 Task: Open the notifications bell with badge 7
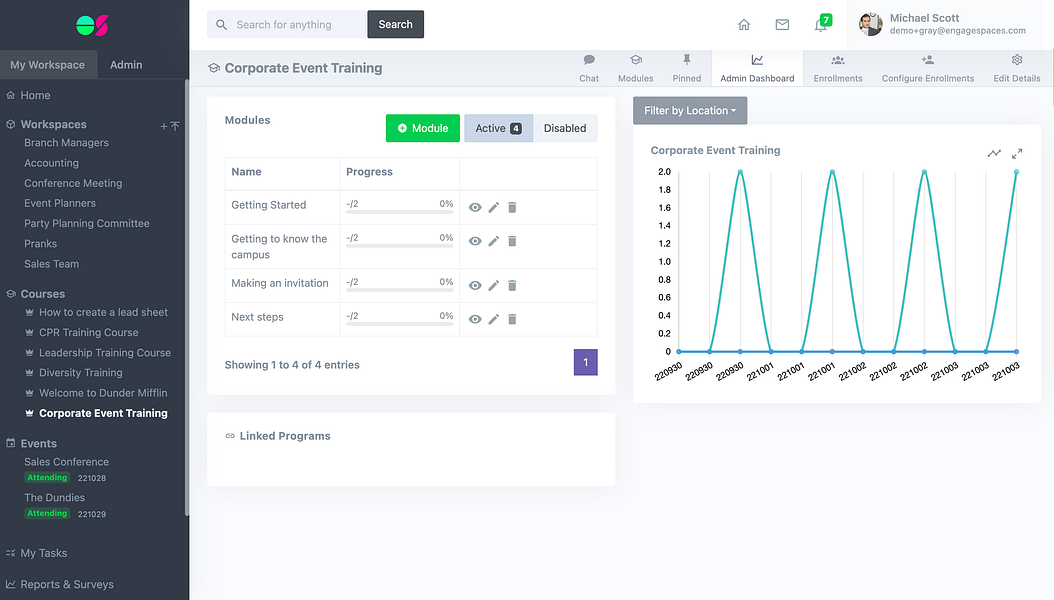[821, 24]
